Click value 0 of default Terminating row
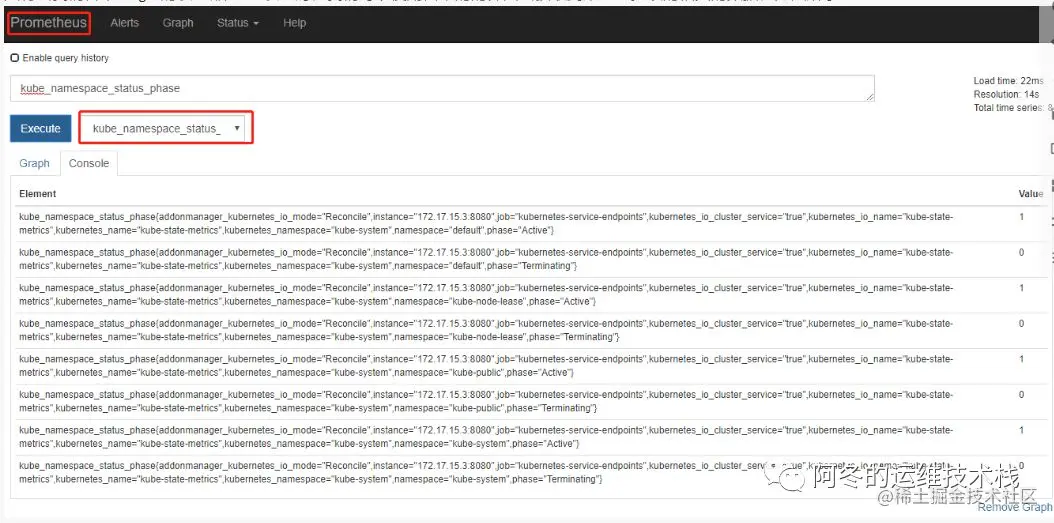The image size is (1054, 523). pos(1022,253)
